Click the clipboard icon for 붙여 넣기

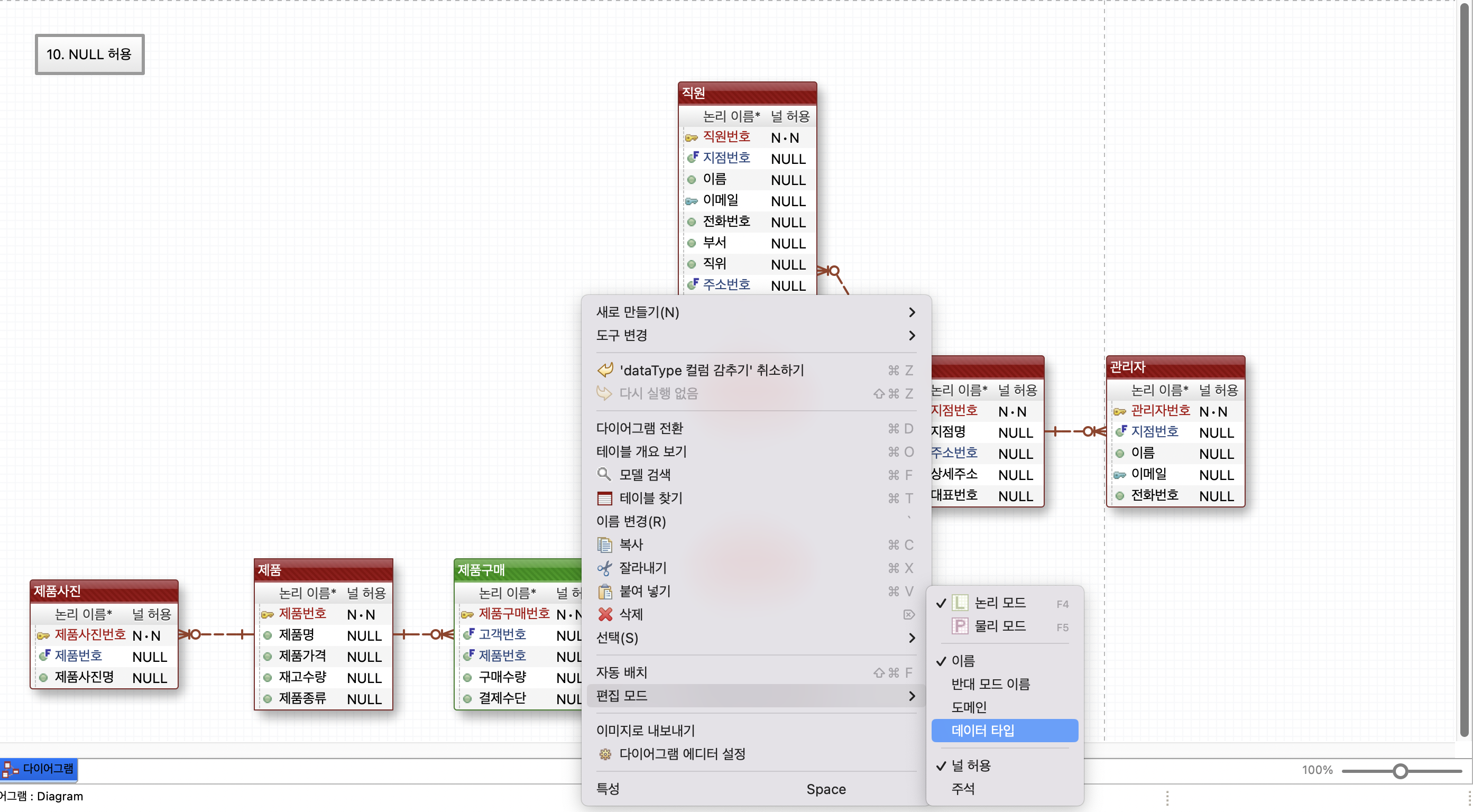(604, 590)
